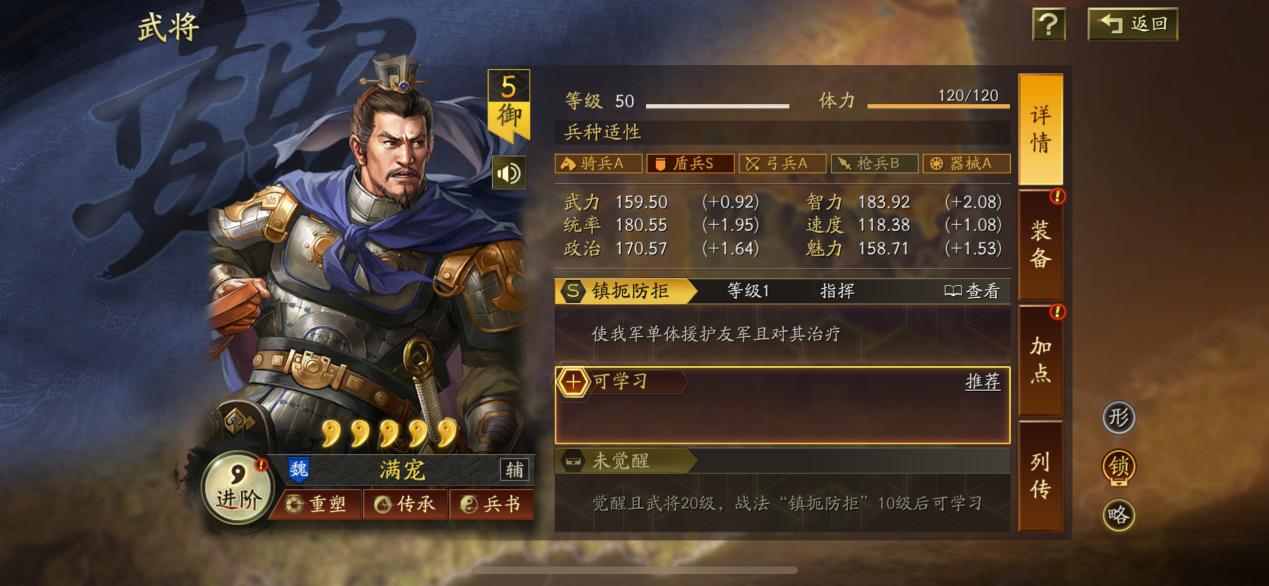Click the 推荐 recommended link
The width and height of the screenshot is (1269, 586).
click(982, 382)
